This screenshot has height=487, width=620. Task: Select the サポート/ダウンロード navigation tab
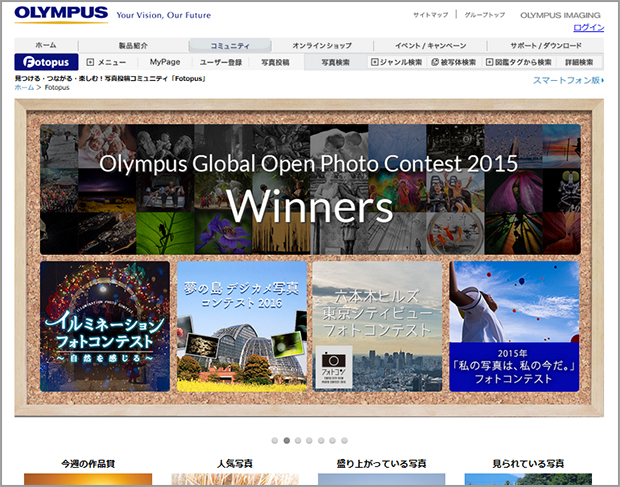click(x=546, y=45)
